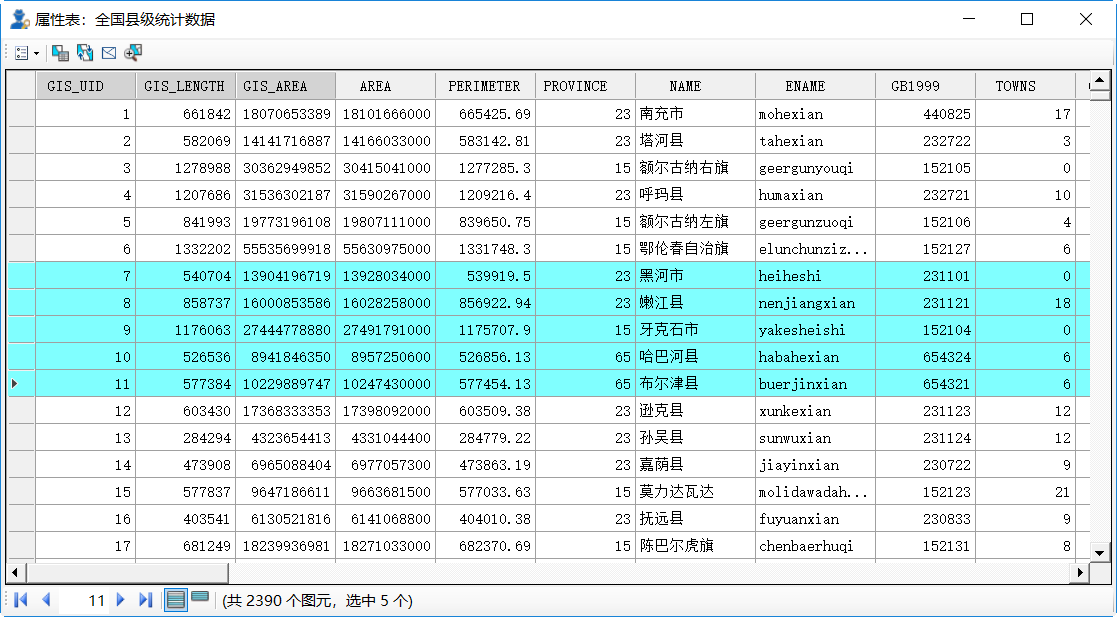Click the NAME cell 嫩江县

point(695,303)
